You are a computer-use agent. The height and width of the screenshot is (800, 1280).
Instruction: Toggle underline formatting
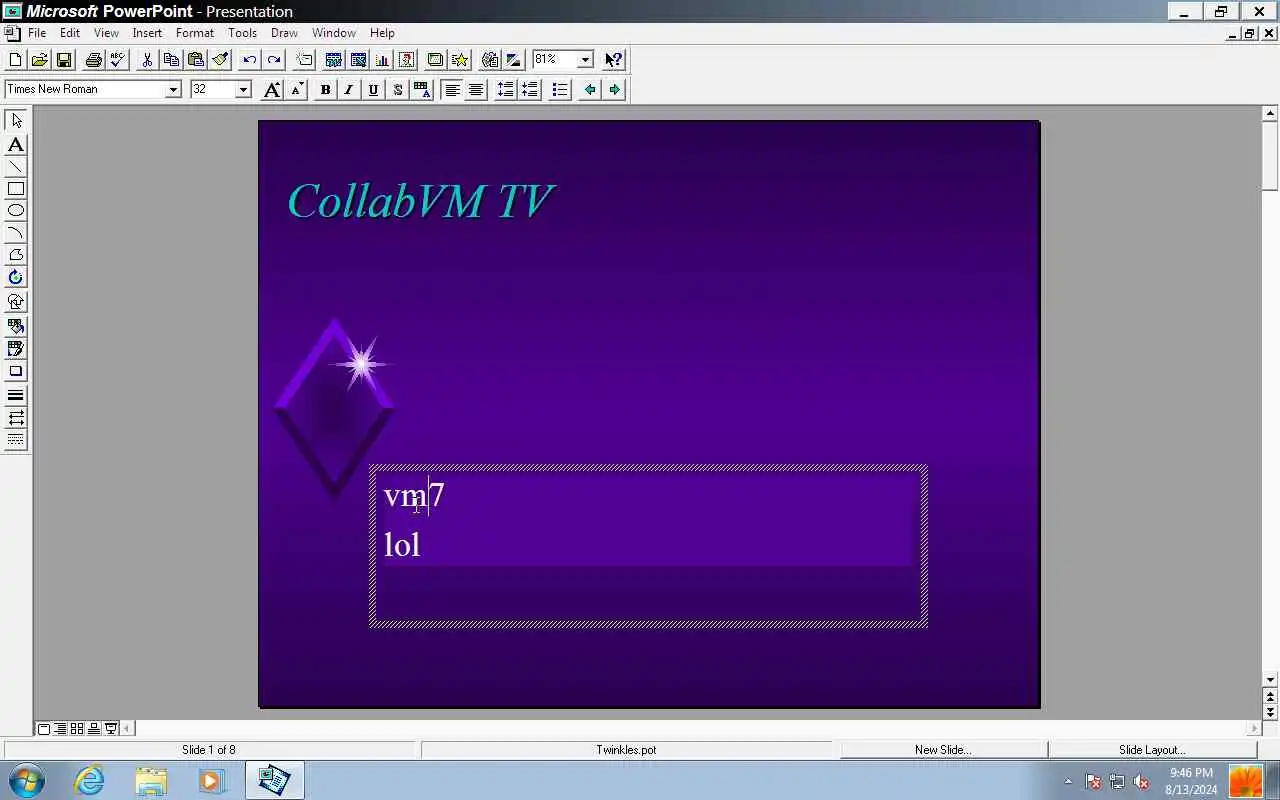(373, 90)
